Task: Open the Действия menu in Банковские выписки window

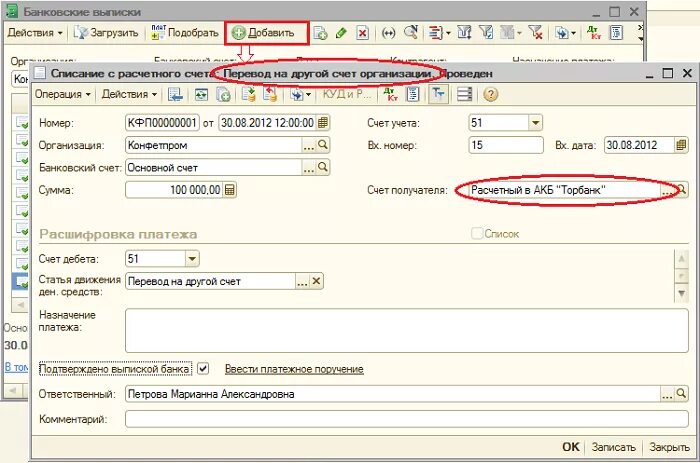Action: [x=35, y=33]
